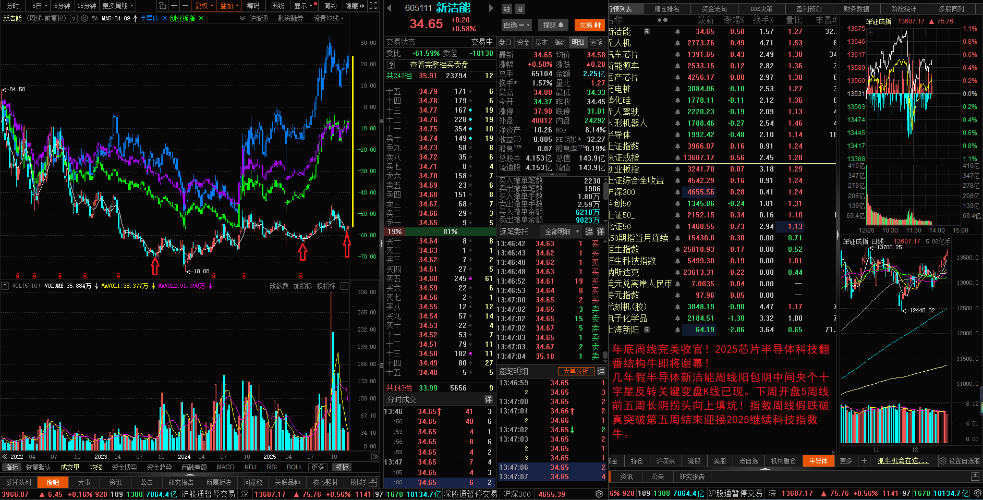The width and height of the screenshot is (983, 500).
Task: Toggle the alert bell in the 深证成指 row
Action: [x=677, y=158]
